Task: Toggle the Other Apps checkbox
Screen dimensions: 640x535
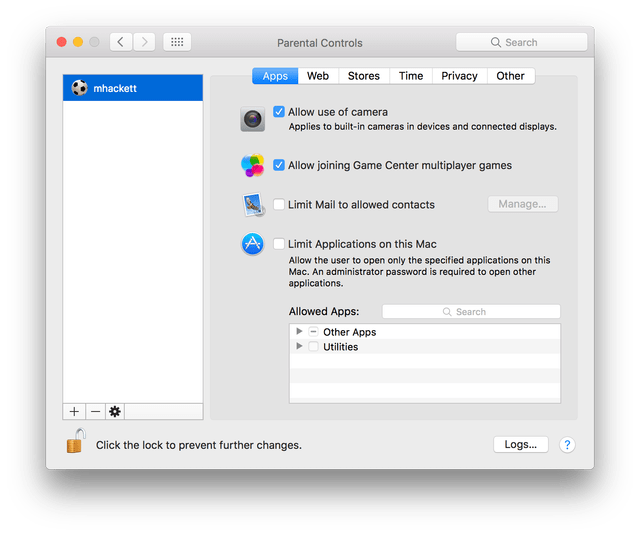Action: click(313, 331)
